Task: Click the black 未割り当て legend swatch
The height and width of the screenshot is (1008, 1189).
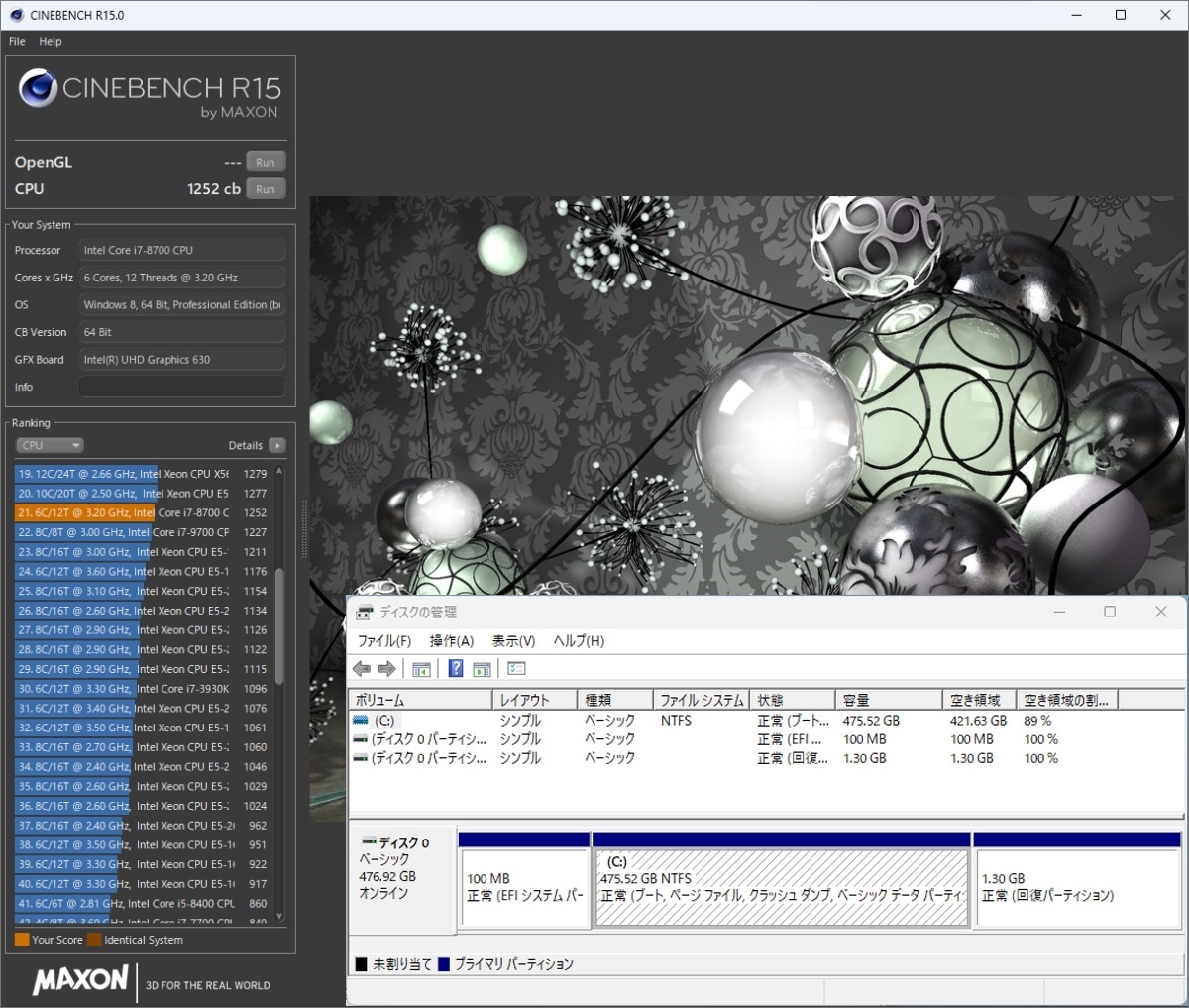Action: pos(362,964)
